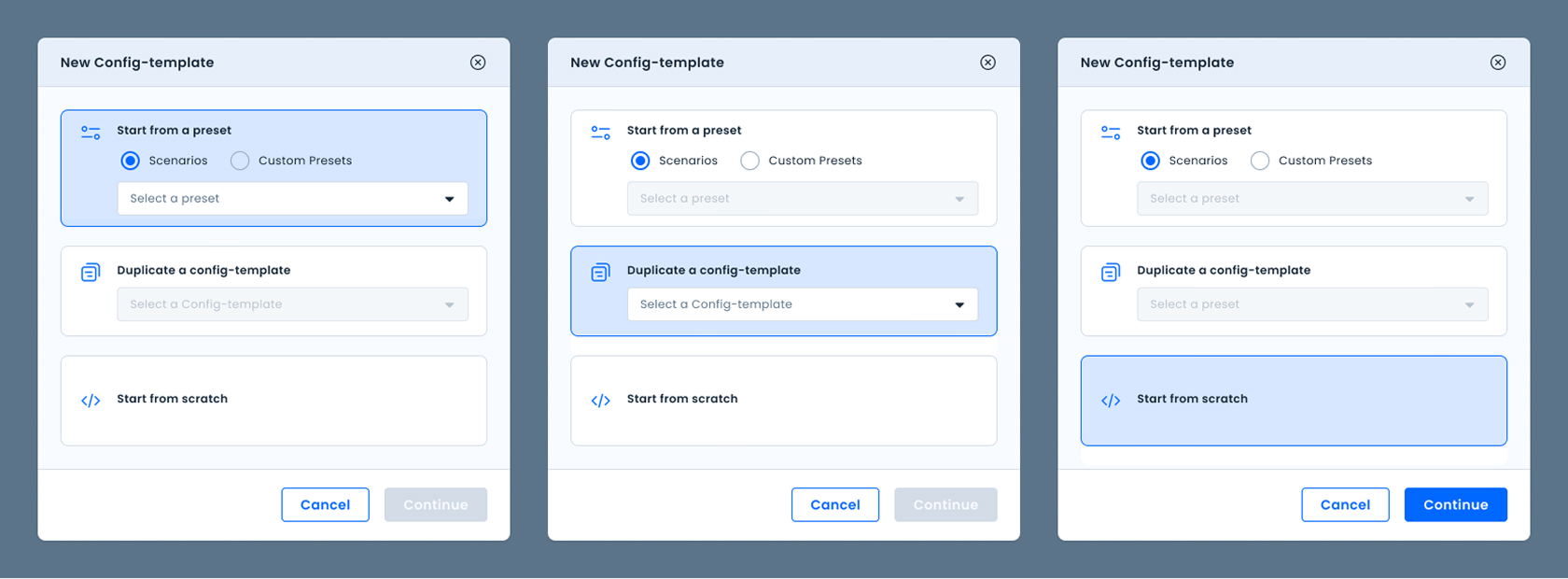
Task: Select Scenarios radio in the middle dialog
Action: (640, 161)
